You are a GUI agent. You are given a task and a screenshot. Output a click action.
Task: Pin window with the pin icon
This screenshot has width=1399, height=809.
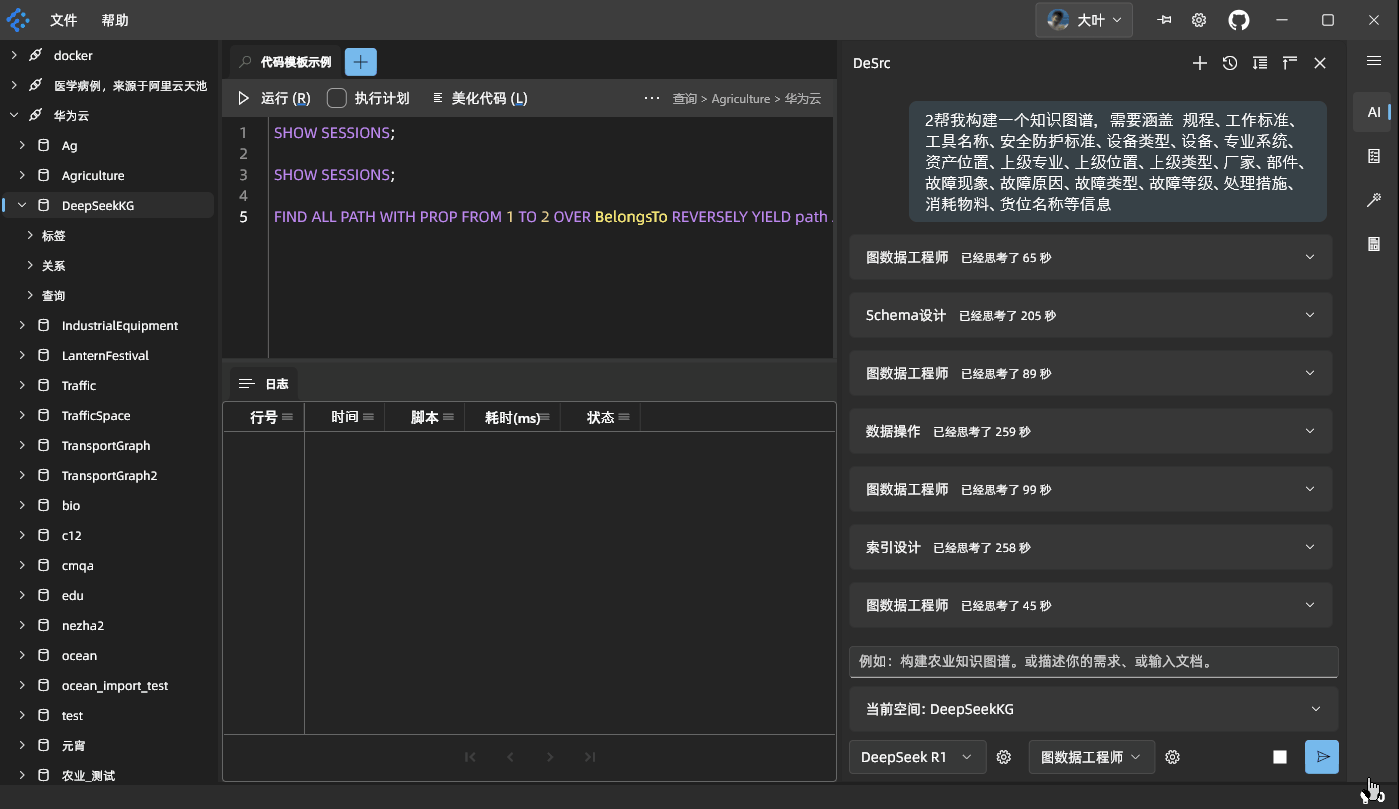(1164, 20)
